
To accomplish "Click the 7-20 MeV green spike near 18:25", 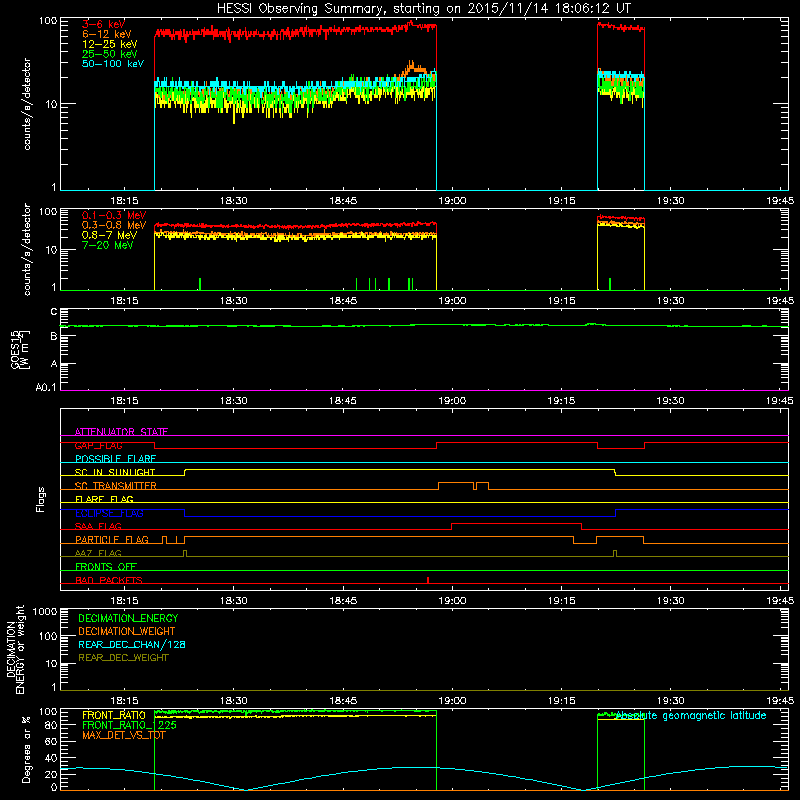I will tap(199, 284).
